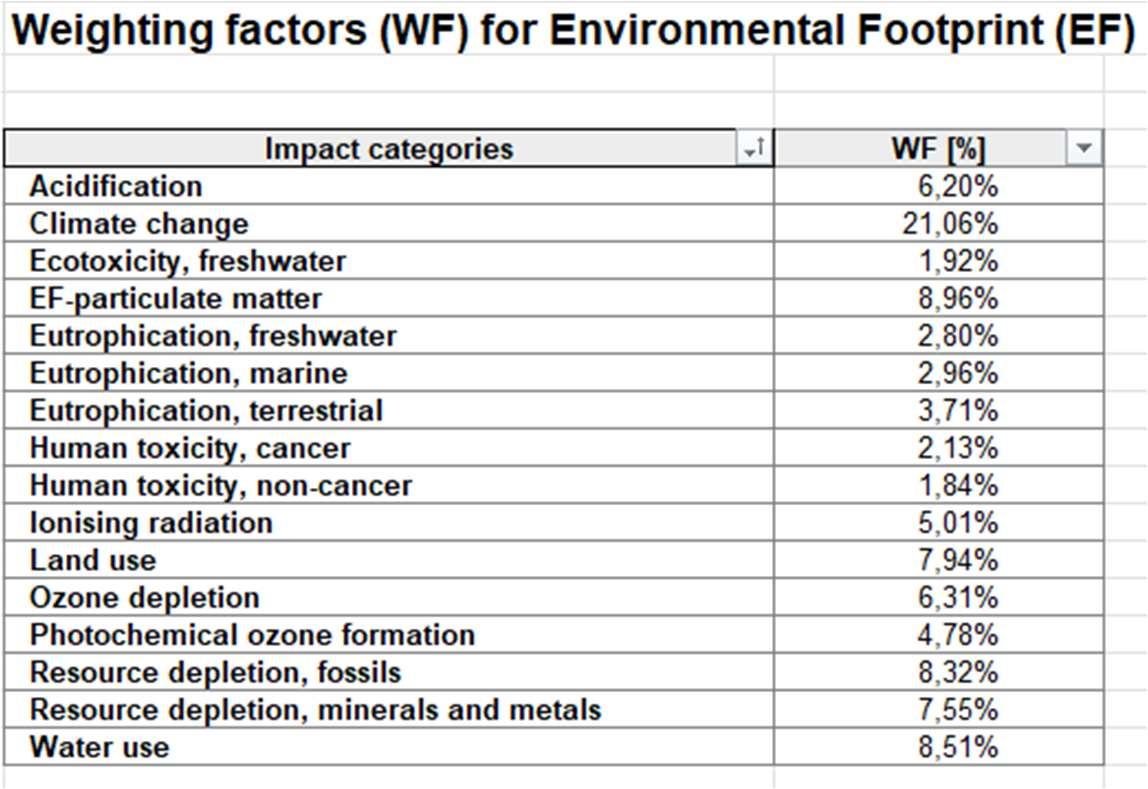Open the Impact categories sort filter dropdown
Screen dimensions: 1148x789
(x=753, y=149)
